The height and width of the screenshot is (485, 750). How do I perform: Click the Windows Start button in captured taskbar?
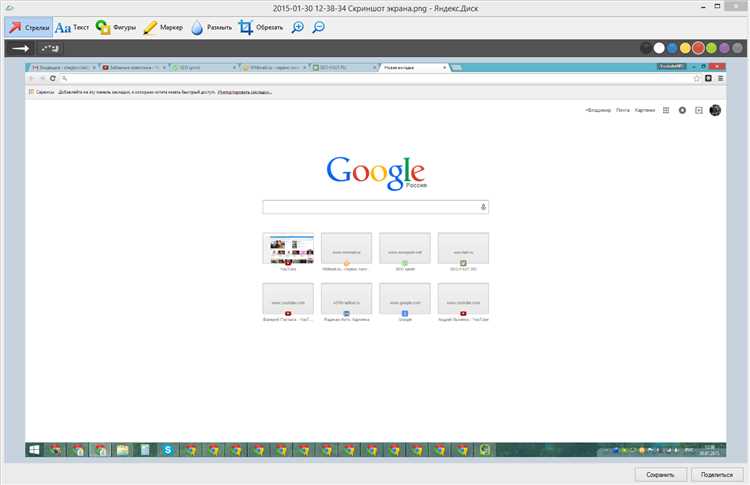34,450
